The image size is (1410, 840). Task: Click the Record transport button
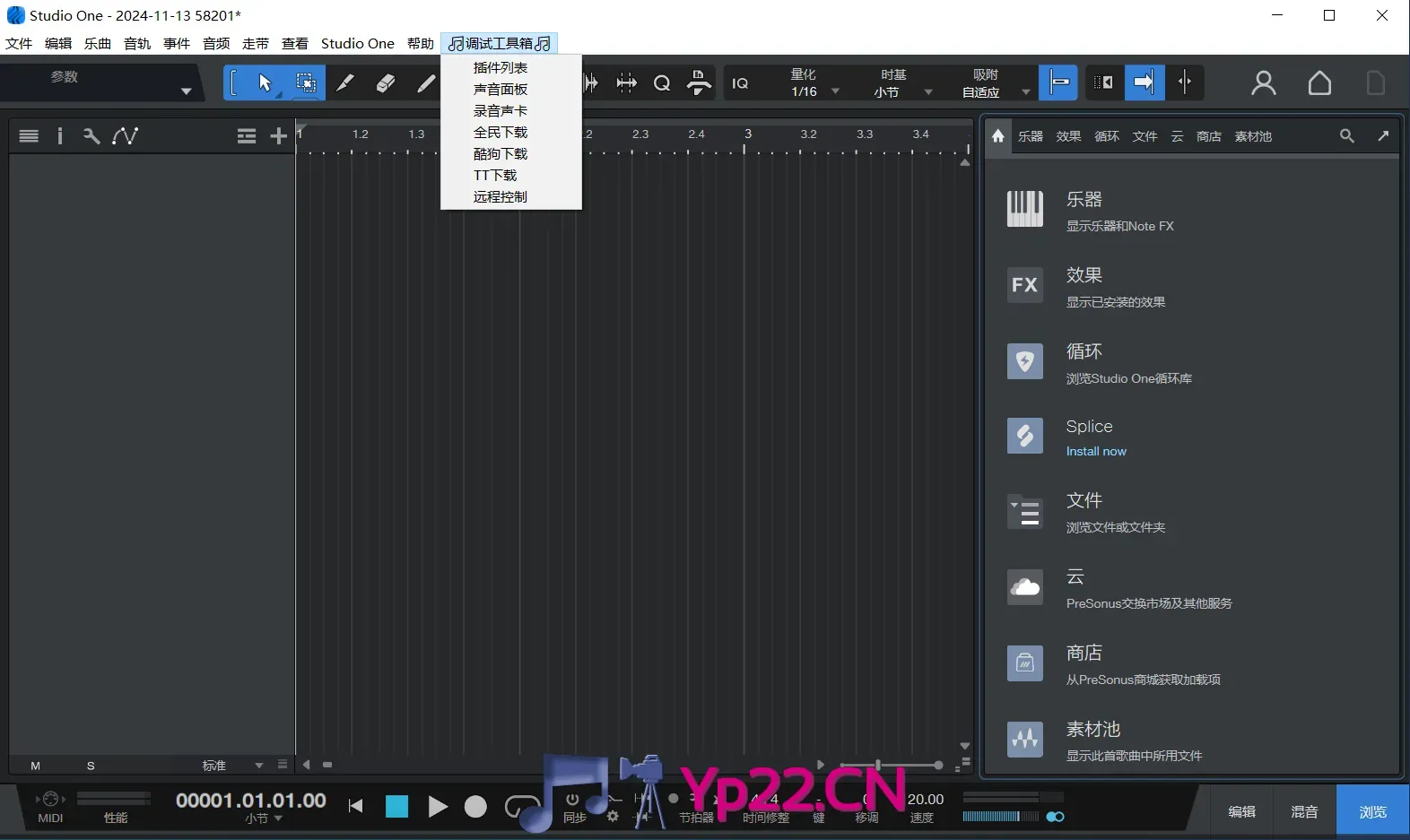point(475,807)
